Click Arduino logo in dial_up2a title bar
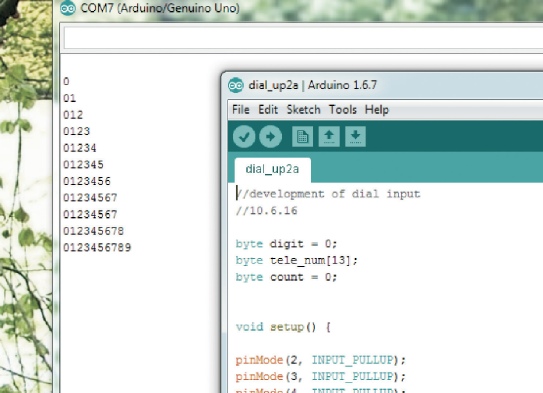Image resolution: width=543 pixels, height=393 pixels. click(x=236, y=85)
